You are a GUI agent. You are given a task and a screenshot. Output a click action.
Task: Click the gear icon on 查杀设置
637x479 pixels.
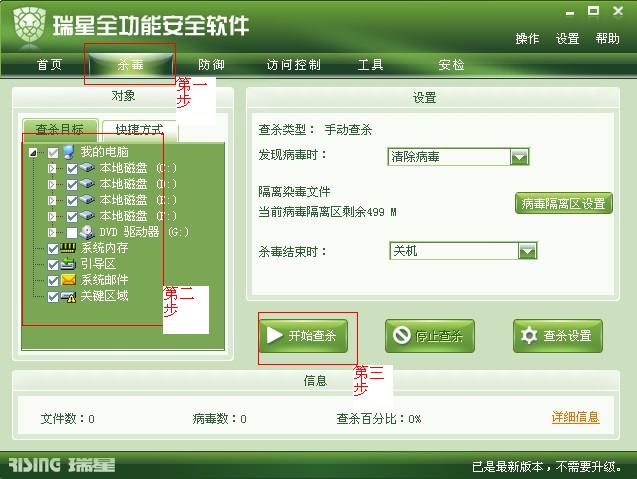(x=529, y=336)
